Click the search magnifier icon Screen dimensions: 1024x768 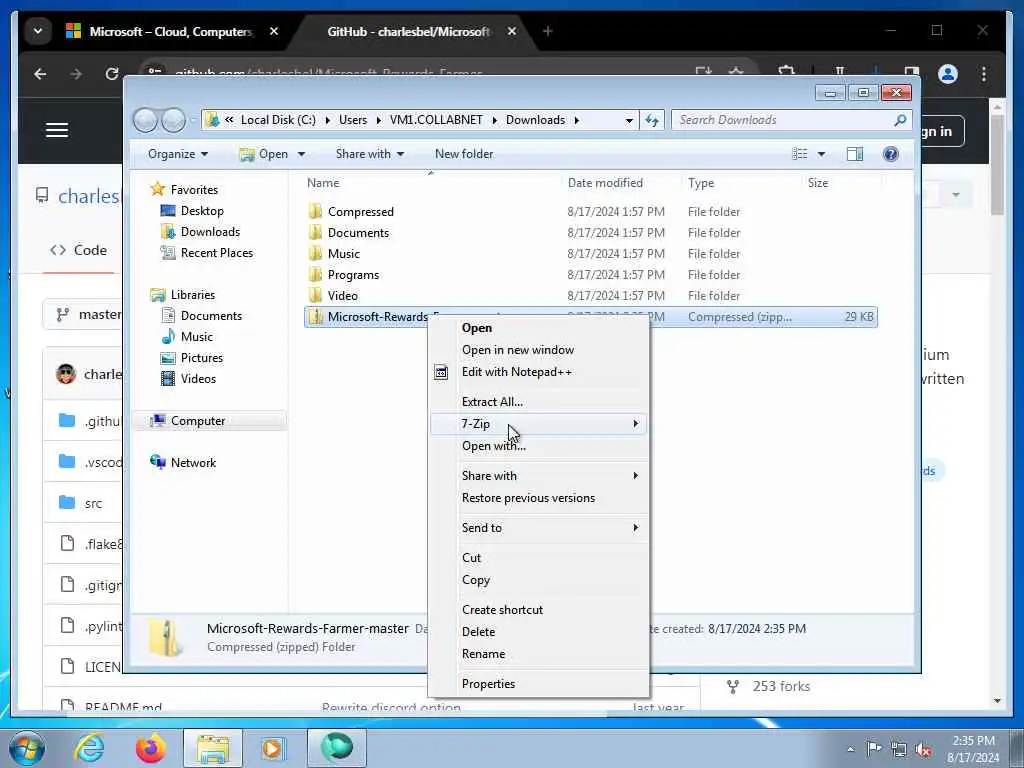click(900, 120)
